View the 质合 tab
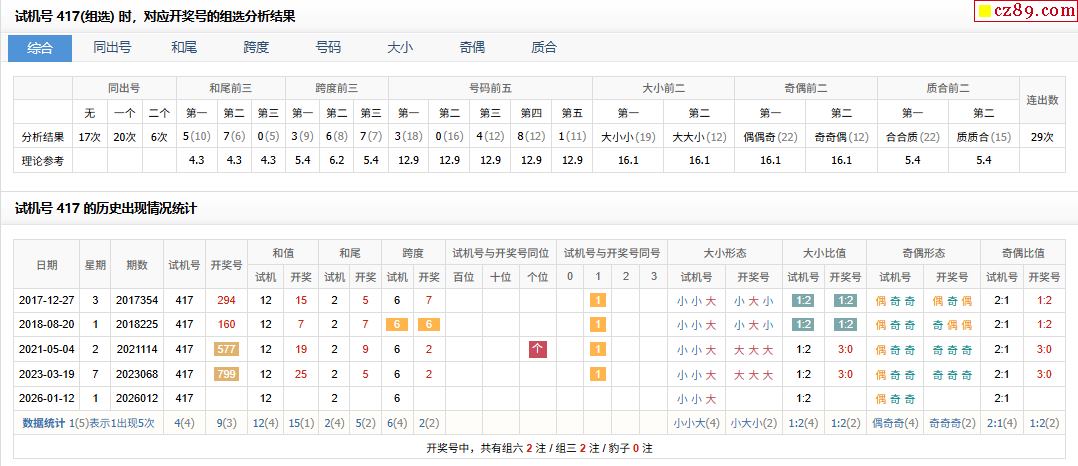The width and height of the screenshot is (1078, 466). pyautogui.click(x=544, y=47)
